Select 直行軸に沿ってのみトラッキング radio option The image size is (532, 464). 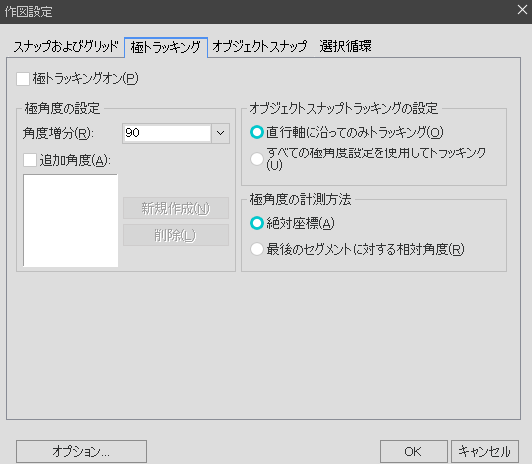(x=257, y=132)
